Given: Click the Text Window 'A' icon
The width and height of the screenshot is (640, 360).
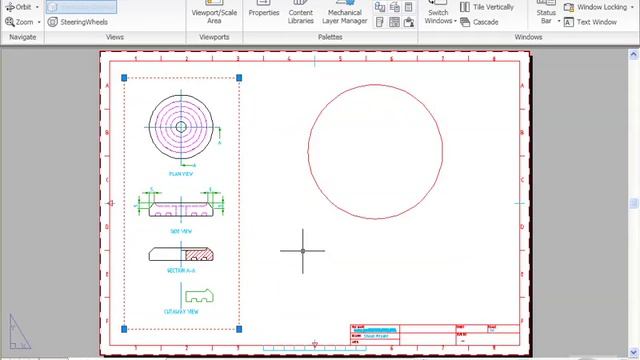Looking at the screenshot, I should click(569, 22).
